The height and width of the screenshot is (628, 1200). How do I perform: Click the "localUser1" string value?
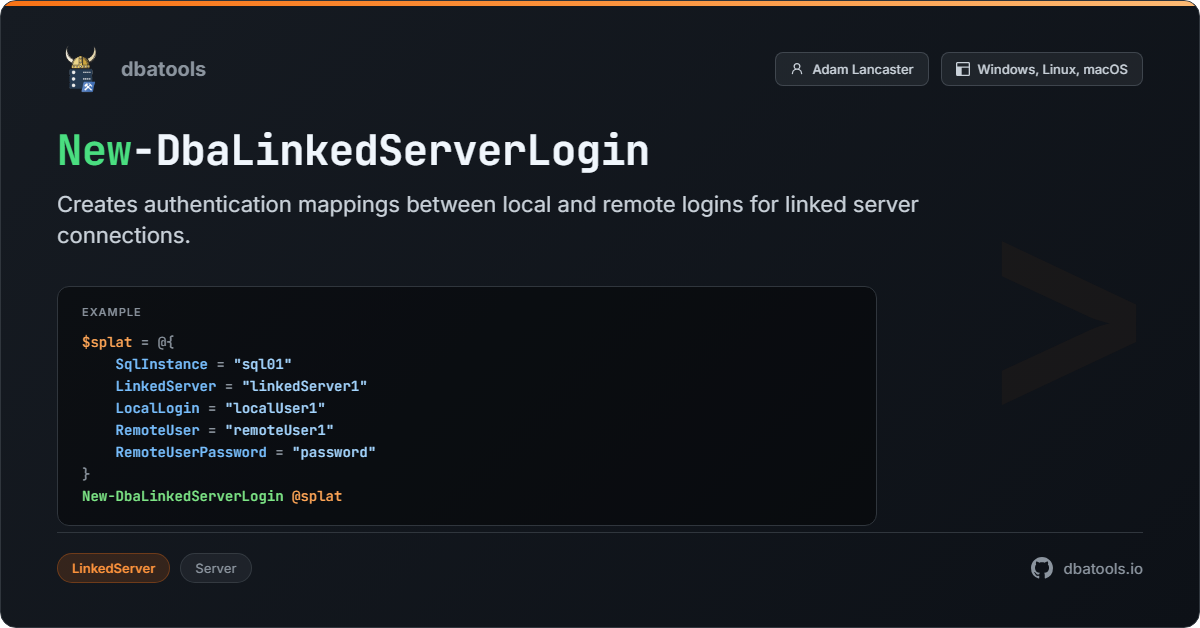coord(275,408)
